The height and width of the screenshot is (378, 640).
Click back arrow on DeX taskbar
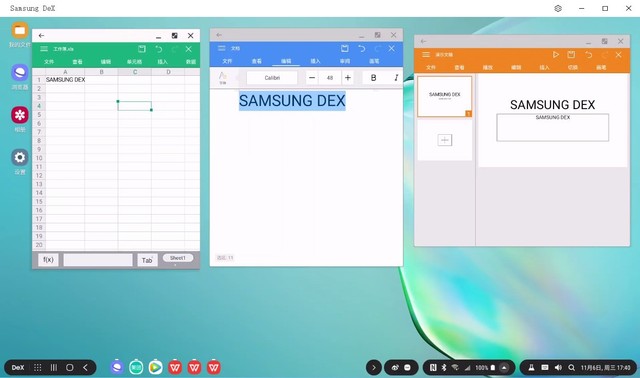pos(85,367)
